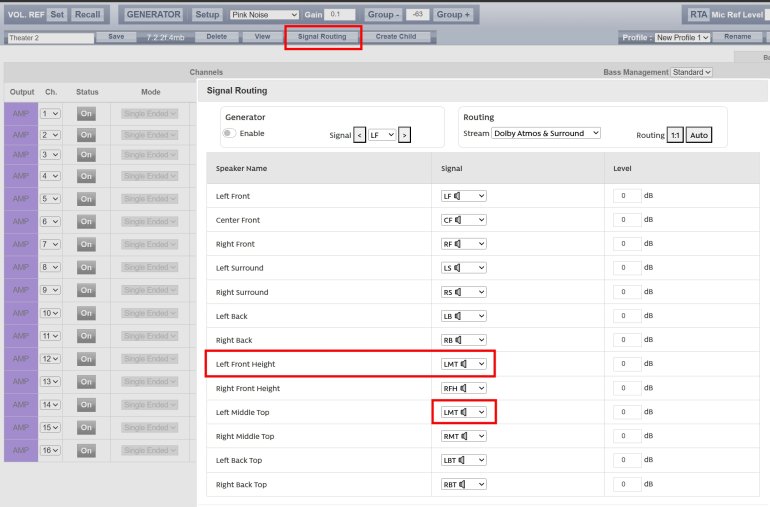Open the Signal Routing tab
770x507 pixels.
[x=323, y=37]
